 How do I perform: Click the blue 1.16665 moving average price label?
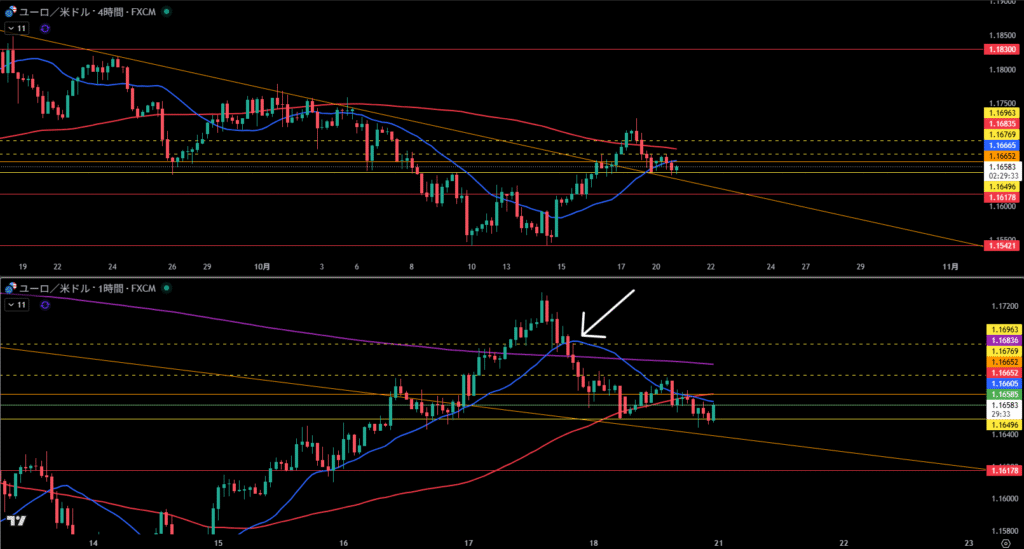(x=1003, y=145)
